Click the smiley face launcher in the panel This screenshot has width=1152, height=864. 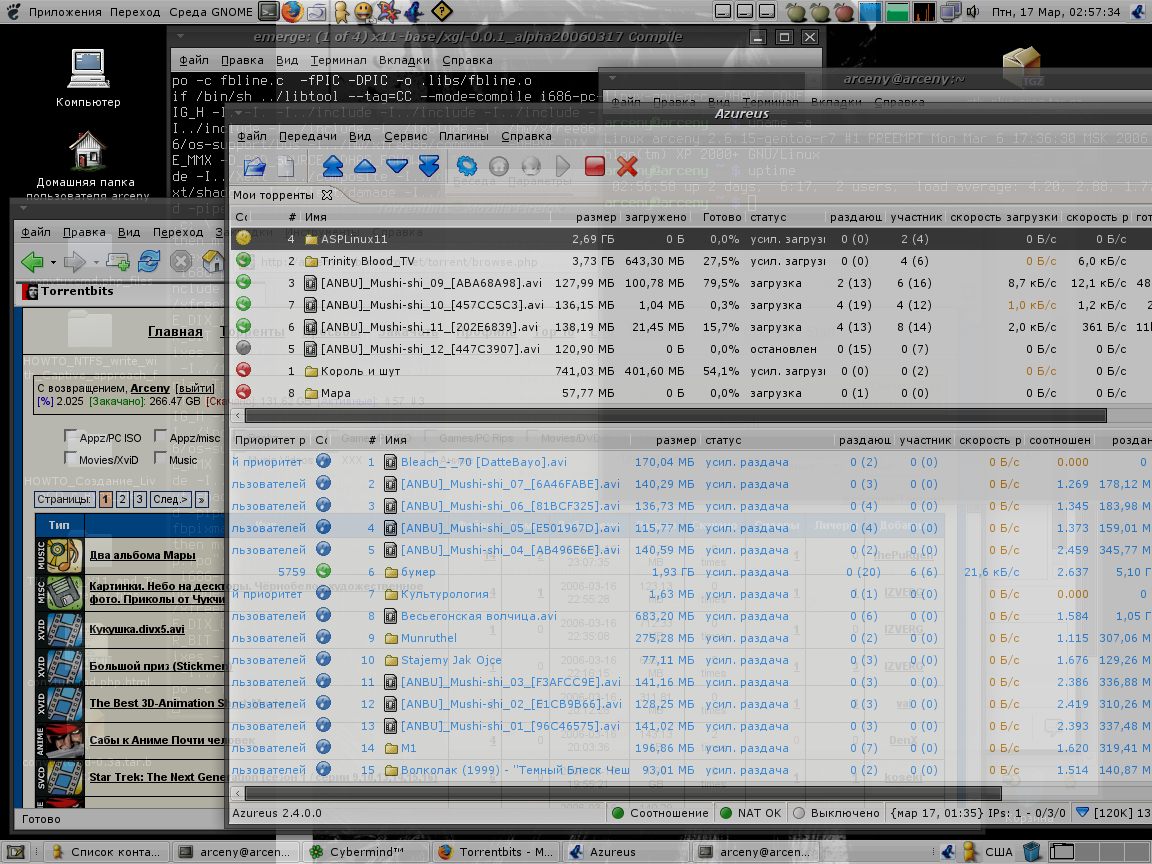(364, 12)
